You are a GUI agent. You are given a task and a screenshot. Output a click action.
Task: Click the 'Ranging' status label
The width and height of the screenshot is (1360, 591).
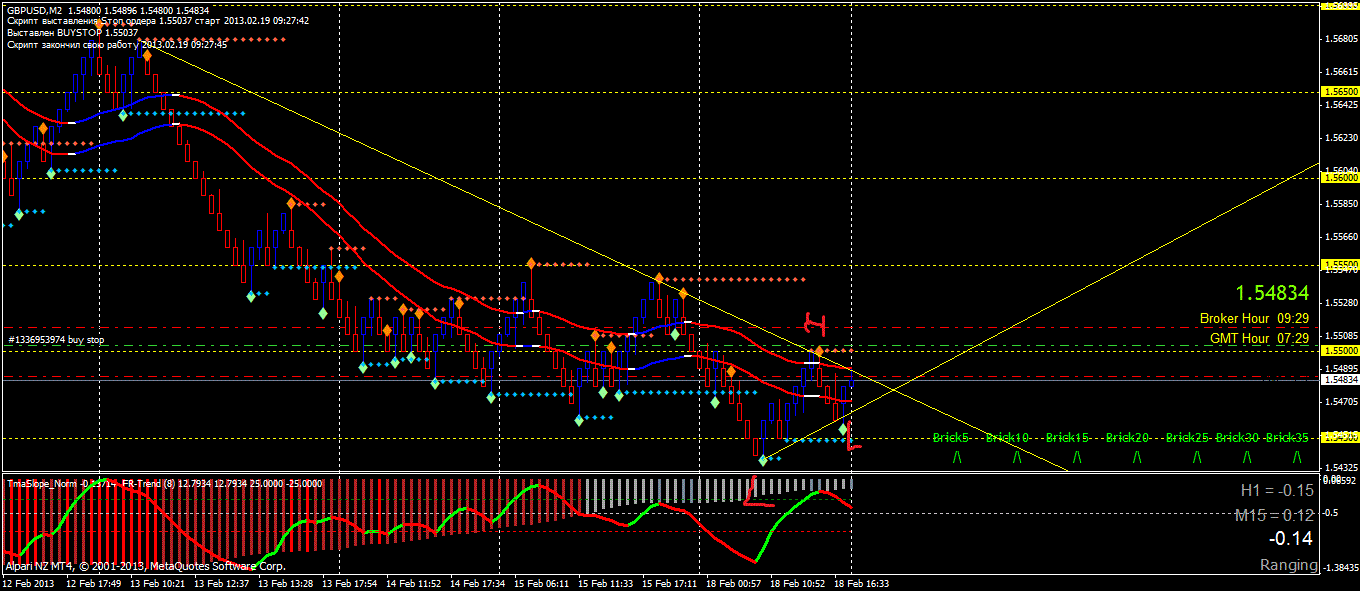click(1288, 565)
